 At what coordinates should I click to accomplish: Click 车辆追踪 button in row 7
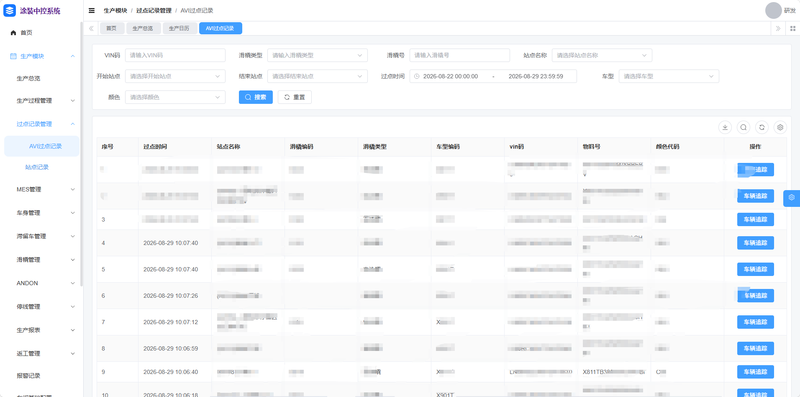click(755, 322)
